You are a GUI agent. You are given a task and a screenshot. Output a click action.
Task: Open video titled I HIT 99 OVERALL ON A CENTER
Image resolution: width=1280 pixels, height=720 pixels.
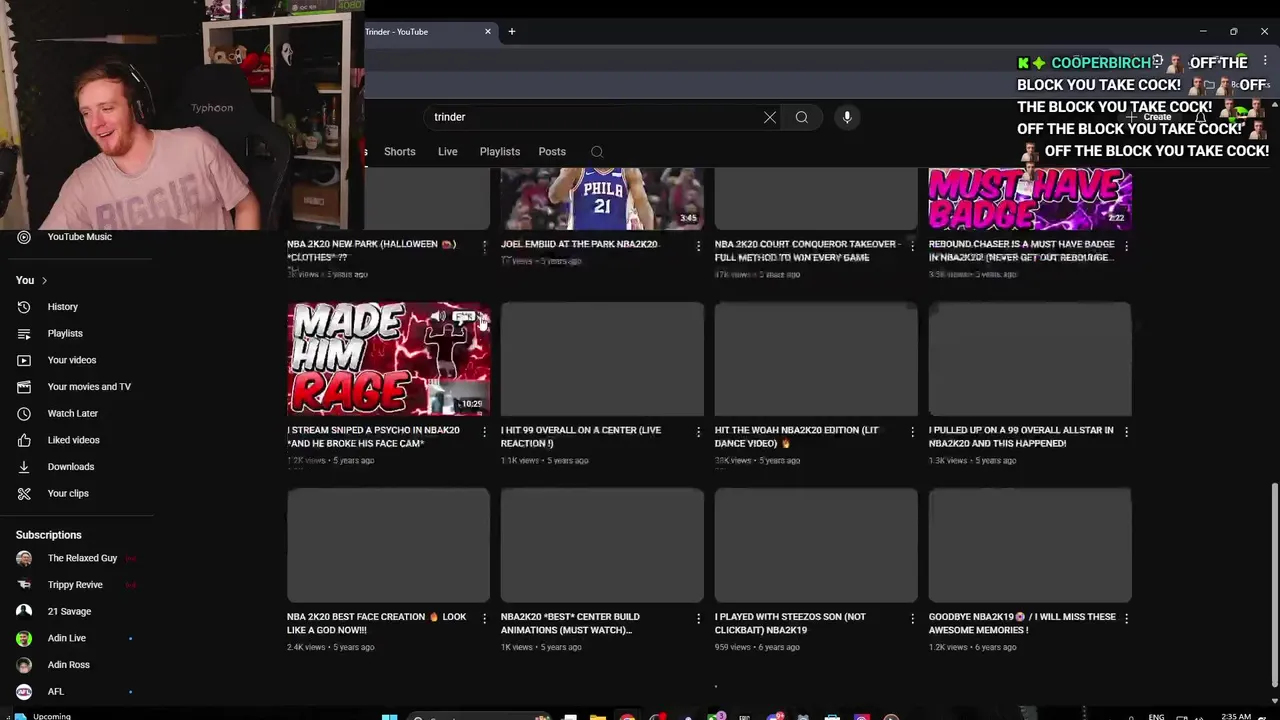pos(581,437)
